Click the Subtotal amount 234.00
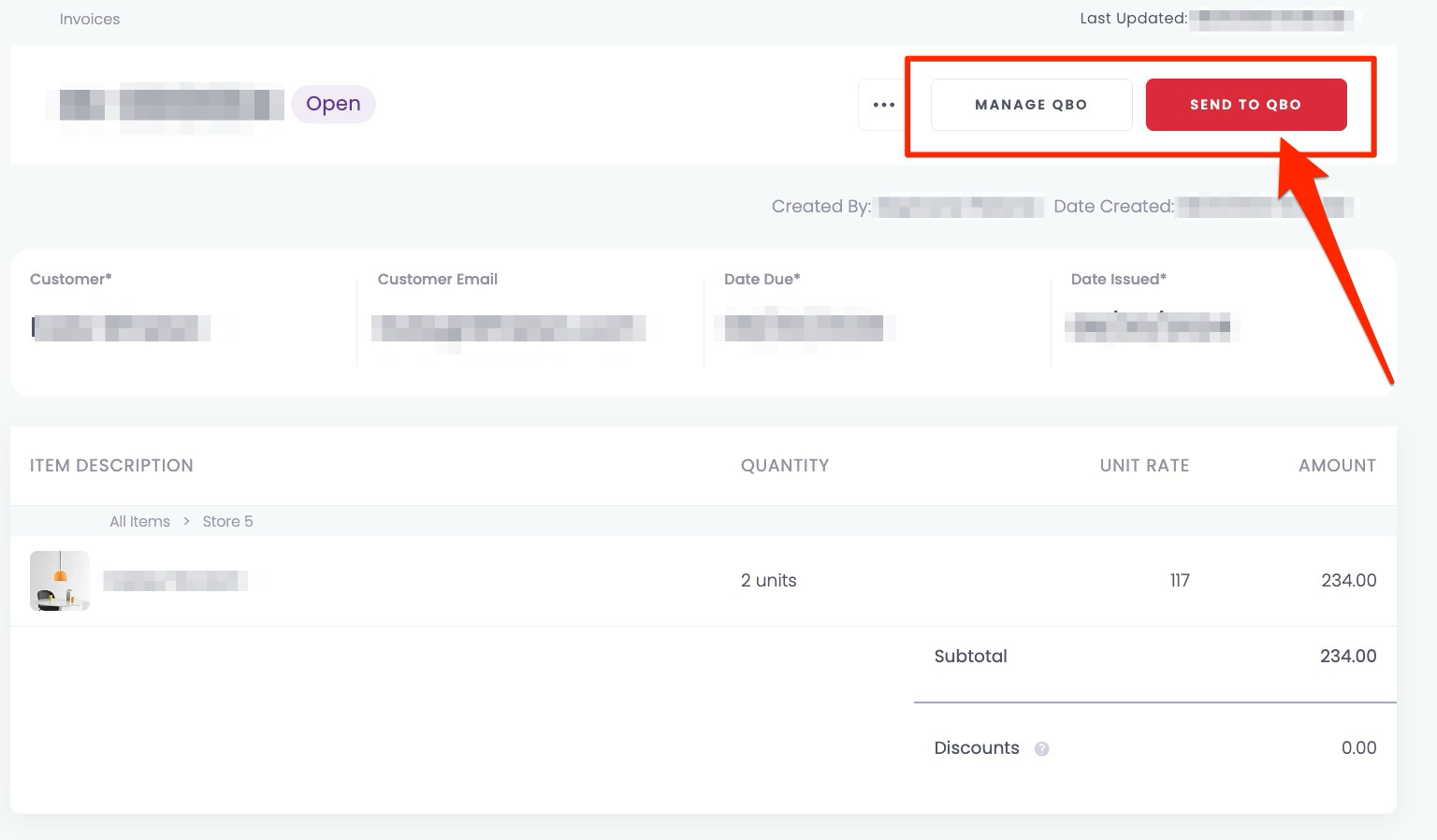This screenshot has height=840, width=1437. (x=1348, y=656)
